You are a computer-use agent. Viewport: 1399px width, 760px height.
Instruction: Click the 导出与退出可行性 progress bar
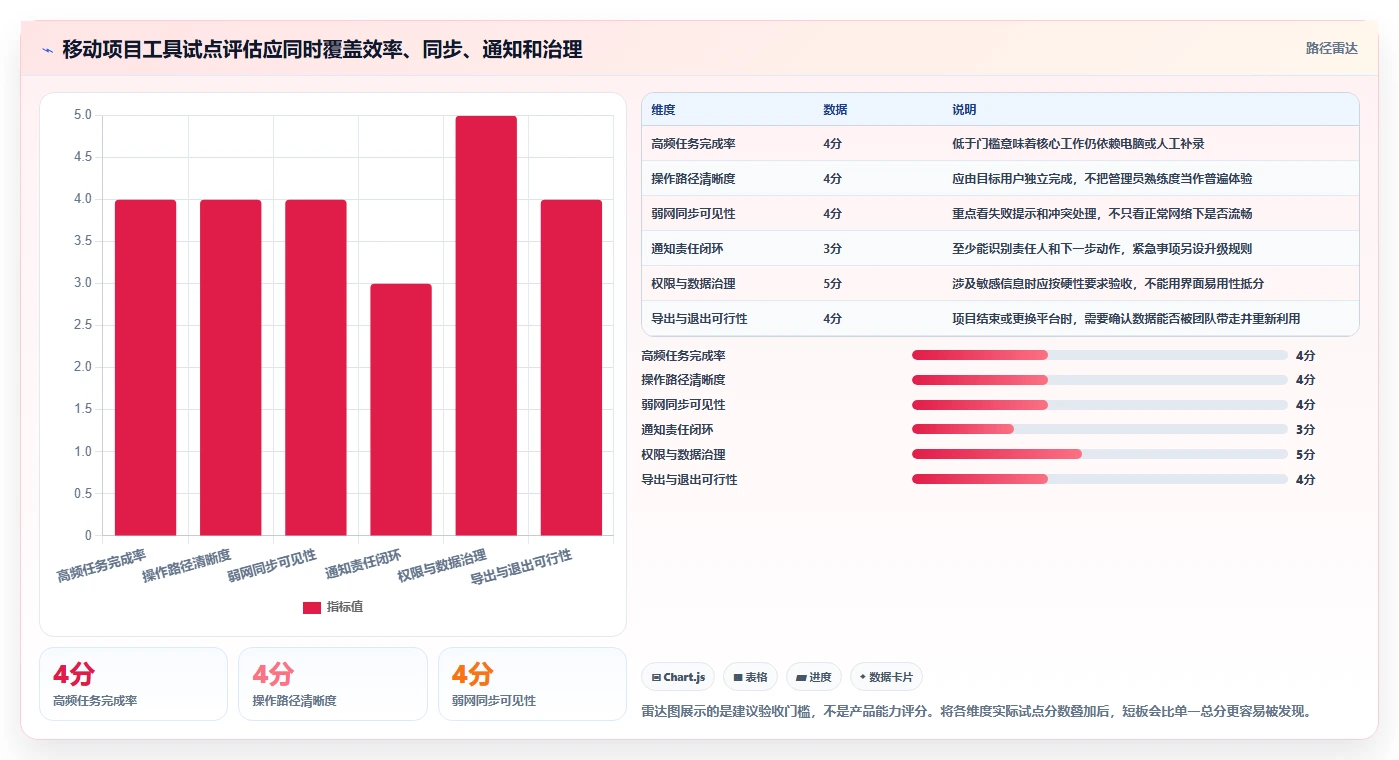1100,479
